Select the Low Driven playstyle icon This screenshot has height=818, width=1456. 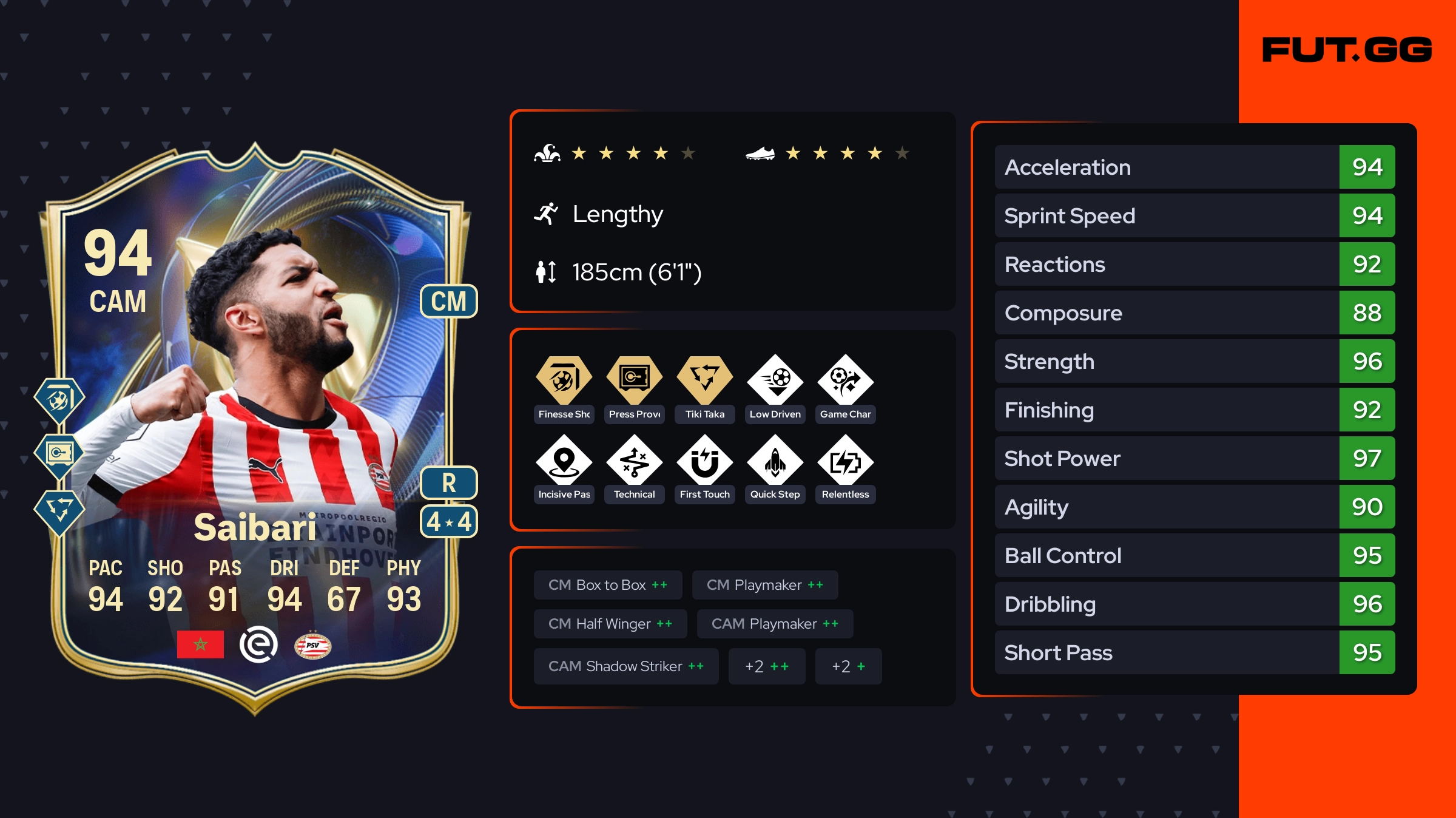click(x=775, y=380)
